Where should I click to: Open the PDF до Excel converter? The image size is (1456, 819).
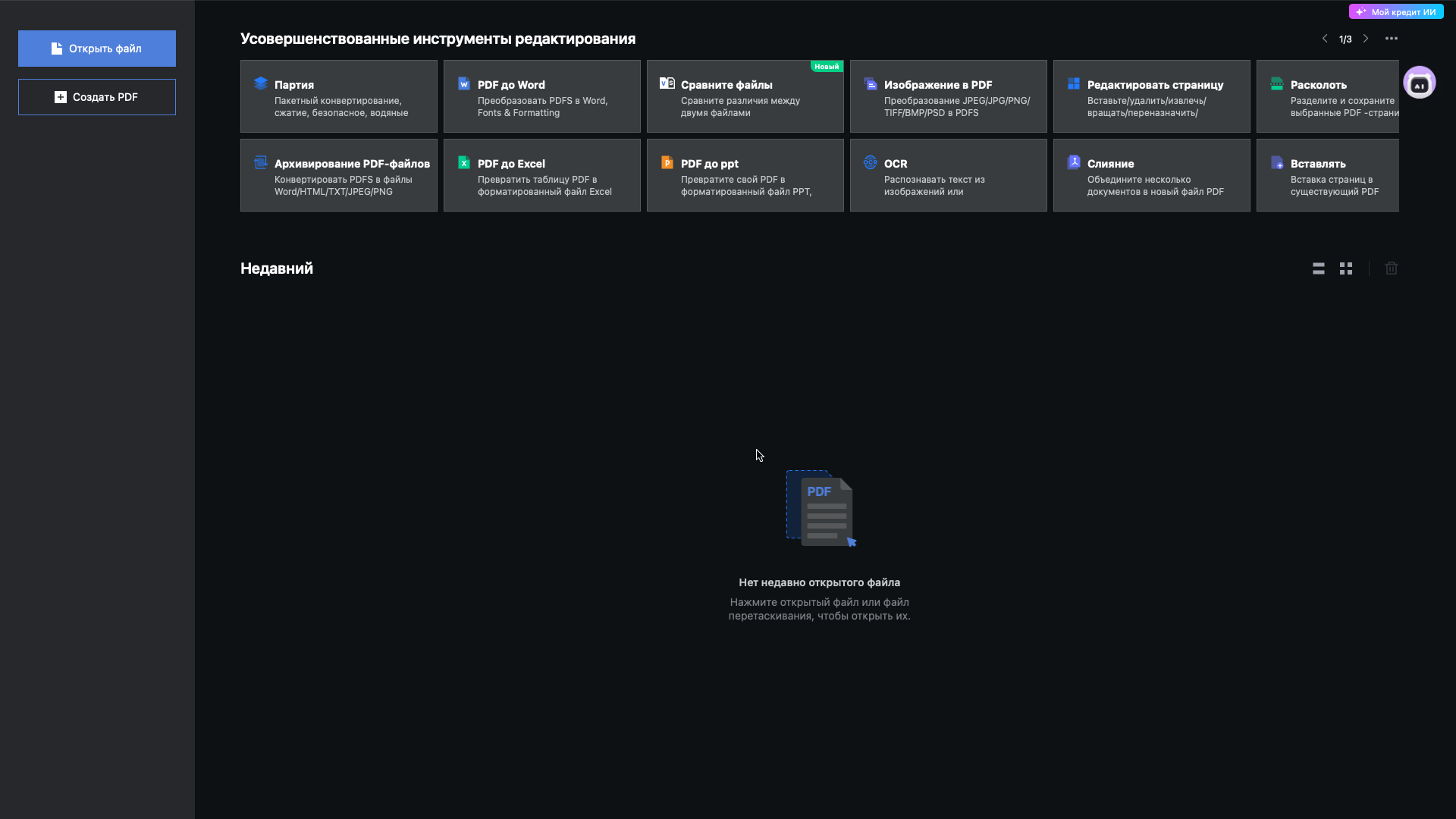tap(541, 175)
